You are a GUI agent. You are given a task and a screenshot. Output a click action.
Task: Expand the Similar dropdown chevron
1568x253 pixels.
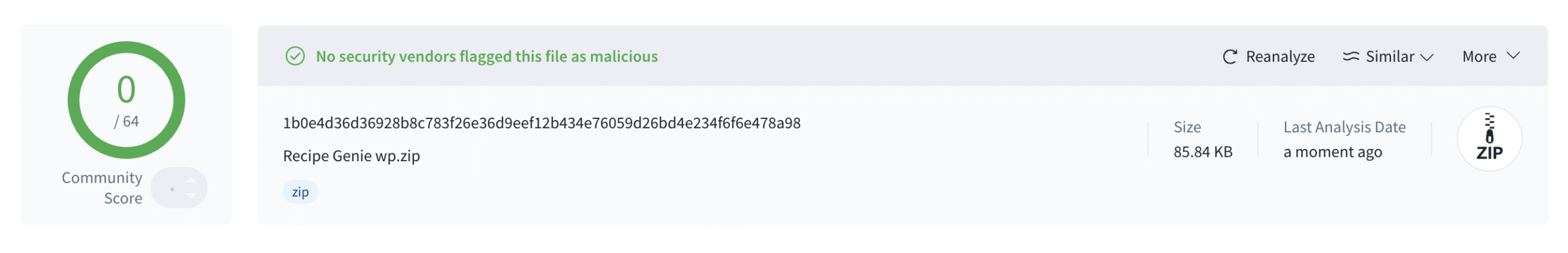pyautogui.click(x=1427, y=57)
